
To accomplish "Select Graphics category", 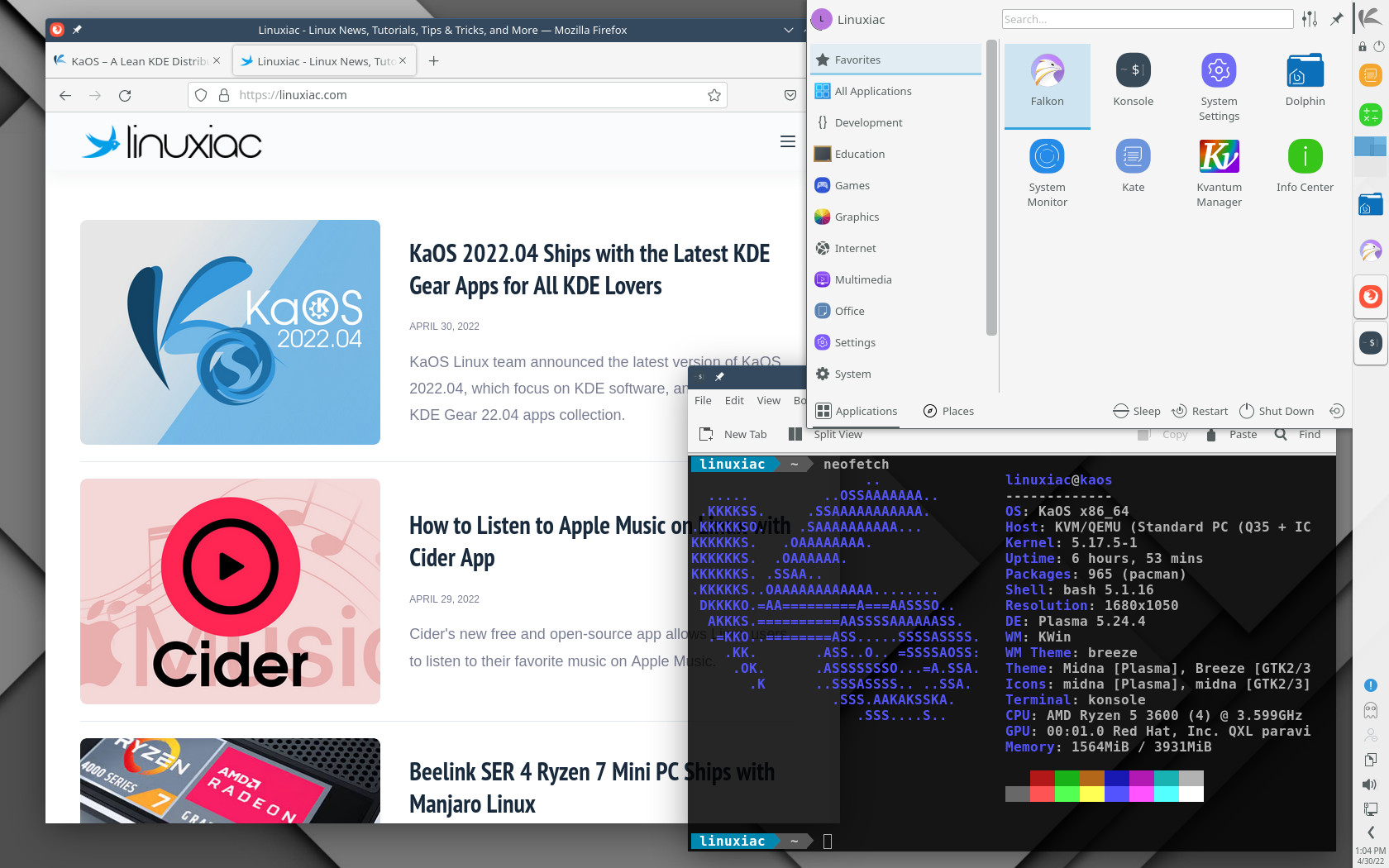I will click(x=895, y=217).
